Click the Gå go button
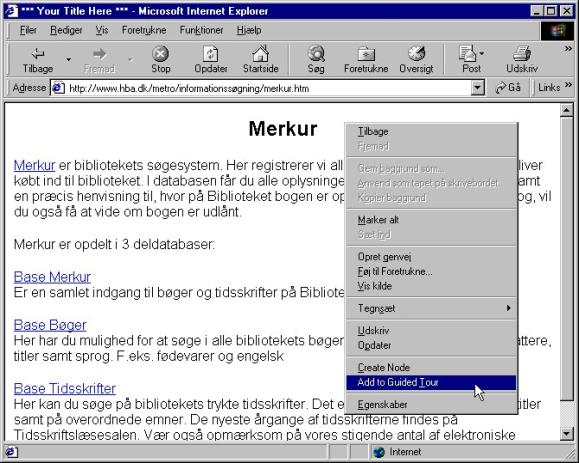Viewport: 579px width, 463px height. click(508, 88)
